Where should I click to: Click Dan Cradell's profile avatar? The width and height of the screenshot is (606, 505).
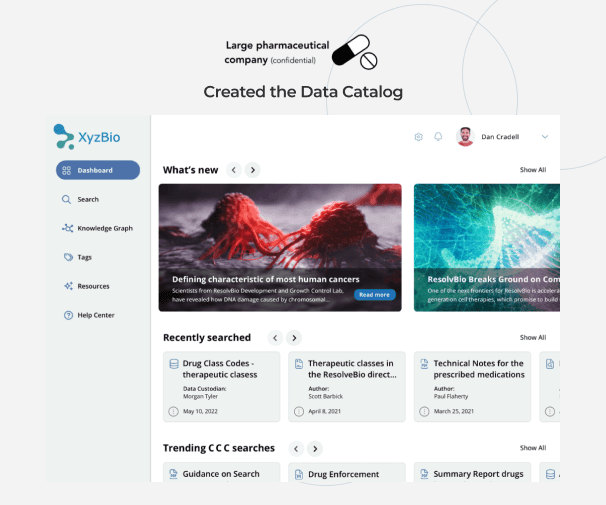click(465, 137)
